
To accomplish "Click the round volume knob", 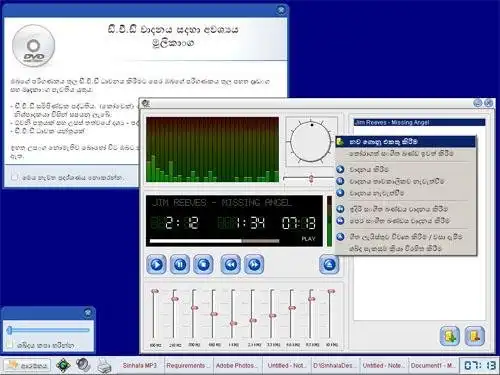I will point(311,142).
